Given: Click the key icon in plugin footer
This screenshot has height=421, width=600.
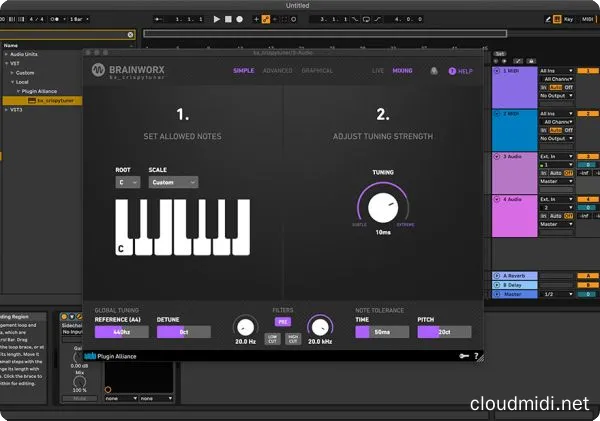Looking at the screenshot, I should (x=463, y=355).
